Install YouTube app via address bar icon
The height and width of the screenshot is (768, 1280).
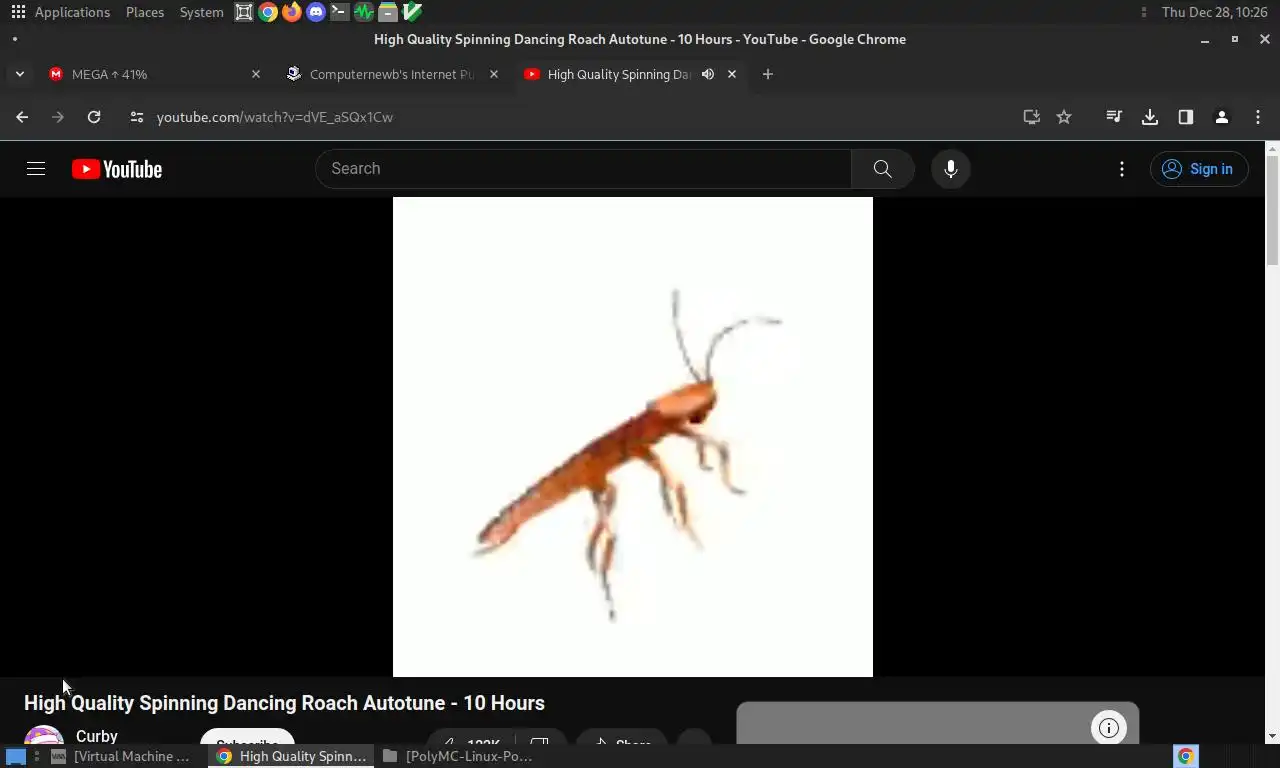coord(1032,117)
